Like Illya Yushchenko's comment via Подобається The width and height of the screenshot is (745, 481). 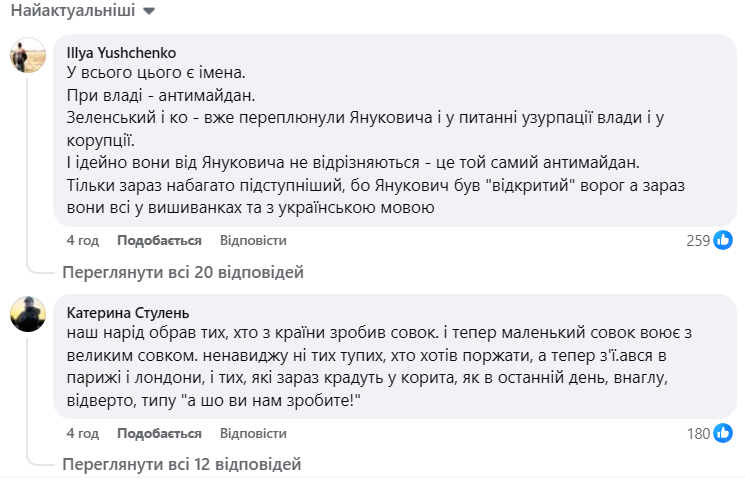[x=159, y=241]
